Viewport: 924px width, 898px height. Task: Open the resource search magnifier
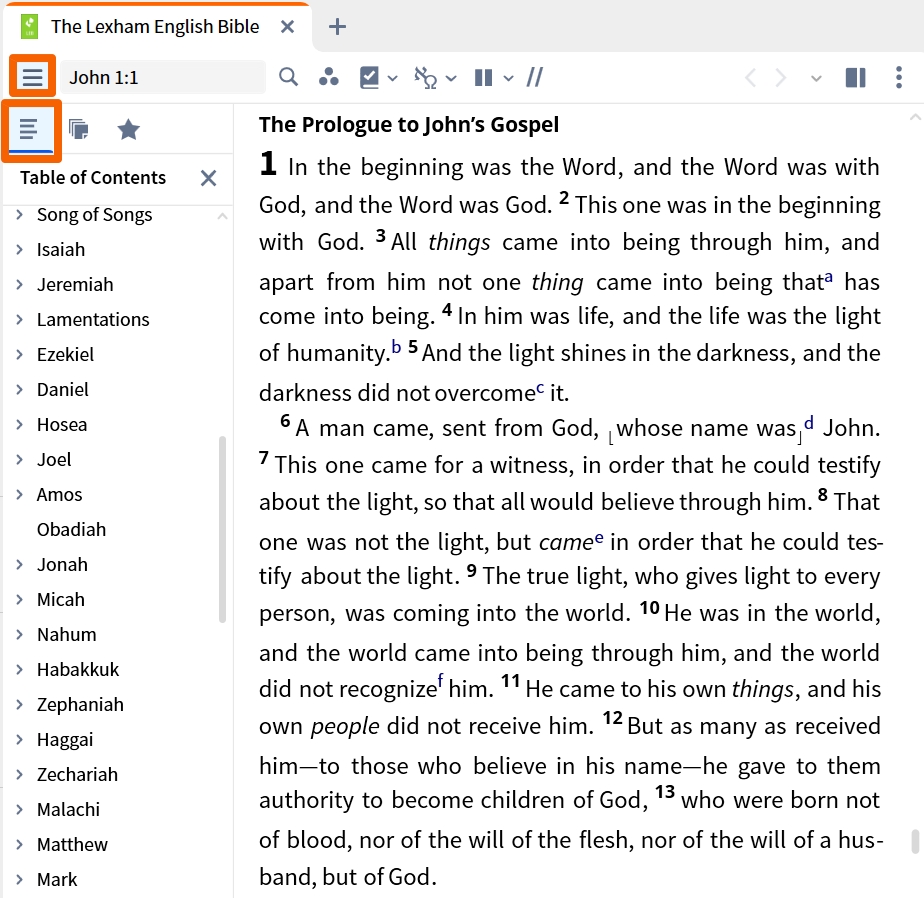pyautogui.click(x=288, y=77)
